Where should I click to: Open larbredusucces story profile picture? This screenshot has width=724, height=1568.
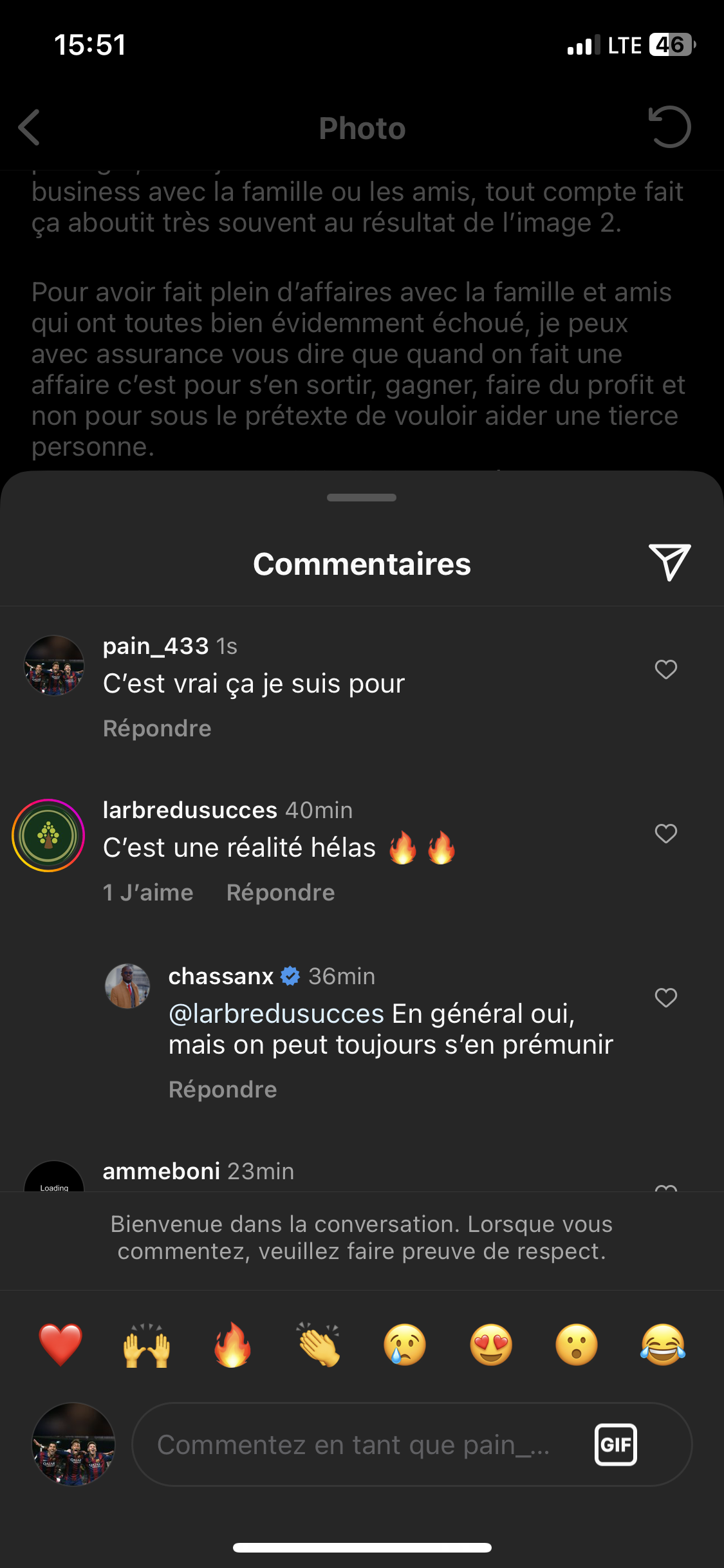click(48, 835)
